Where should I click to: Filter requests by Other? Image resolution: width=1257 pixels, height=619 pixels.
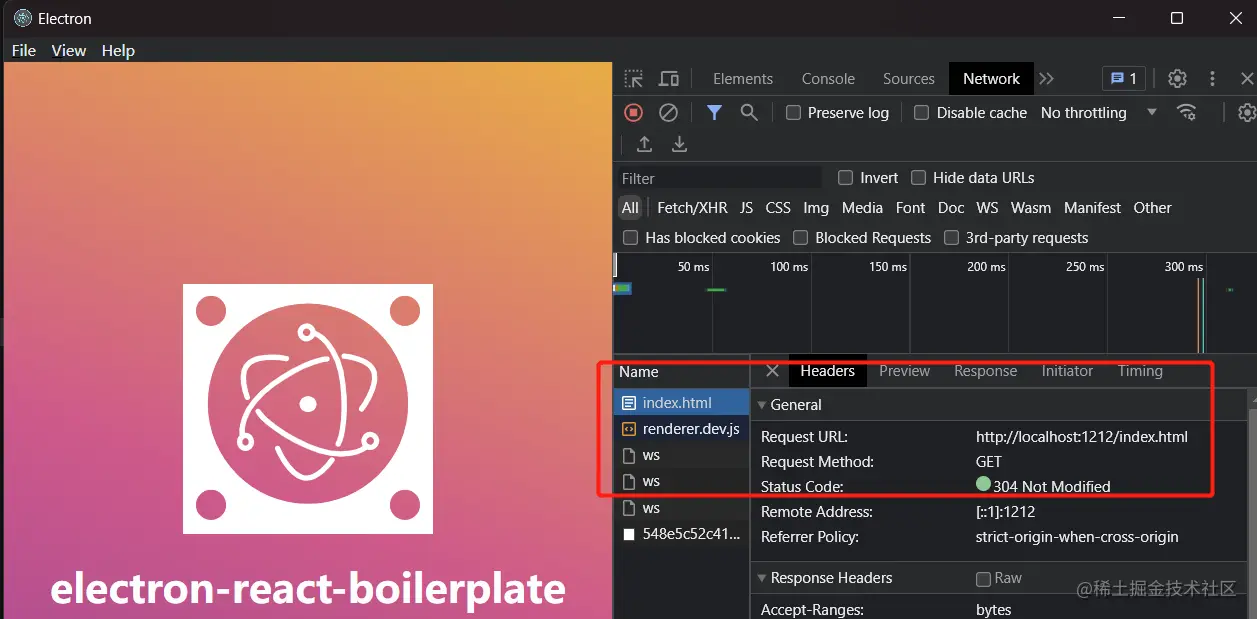(1152, 208)
